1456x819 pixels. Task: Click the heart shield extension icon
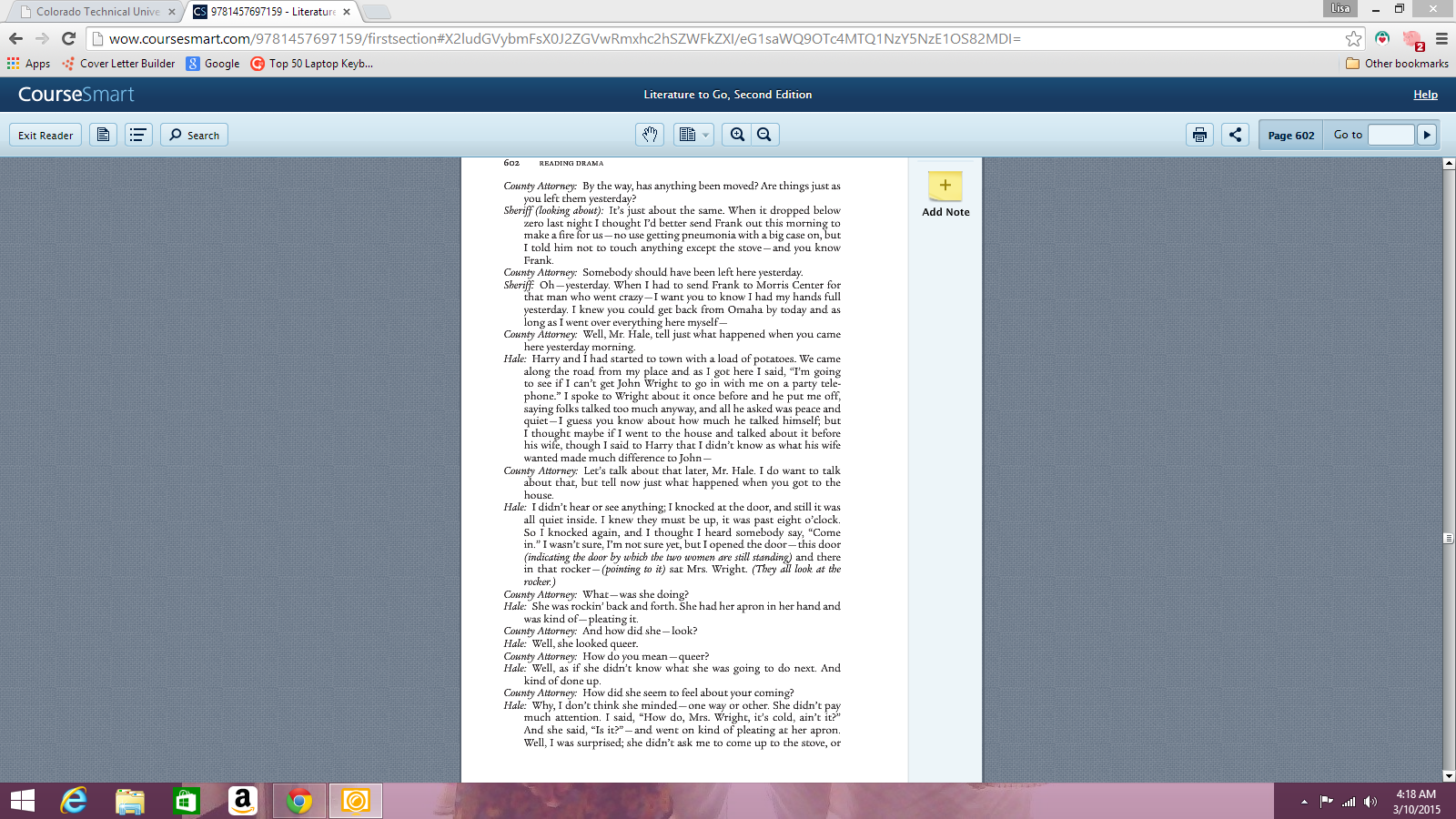(x=1382, y=38)
